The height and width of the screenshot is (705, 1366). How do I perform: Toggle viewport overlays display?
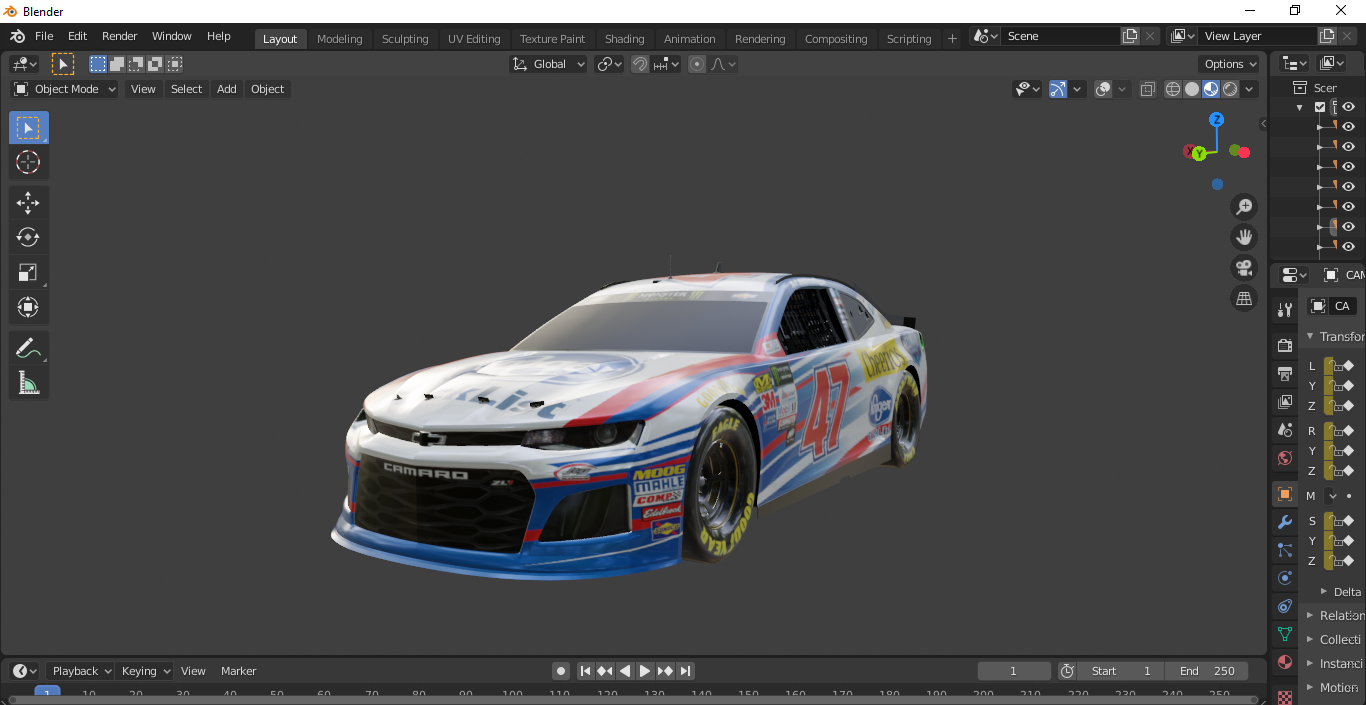click(x=1103, y=89)
